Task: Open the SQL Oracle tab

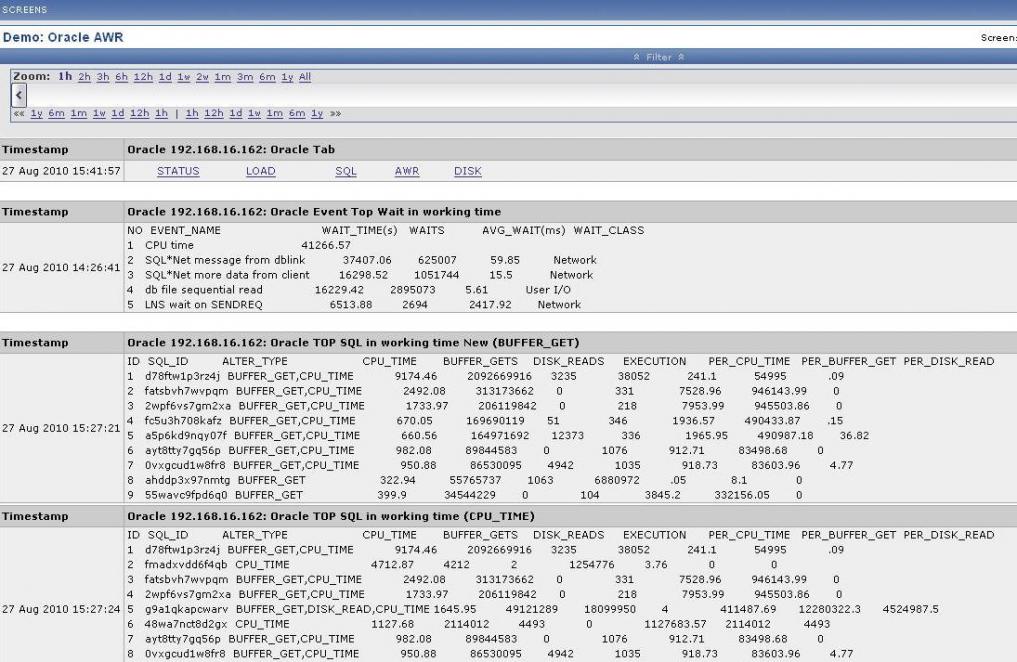Action: point(346,171)
